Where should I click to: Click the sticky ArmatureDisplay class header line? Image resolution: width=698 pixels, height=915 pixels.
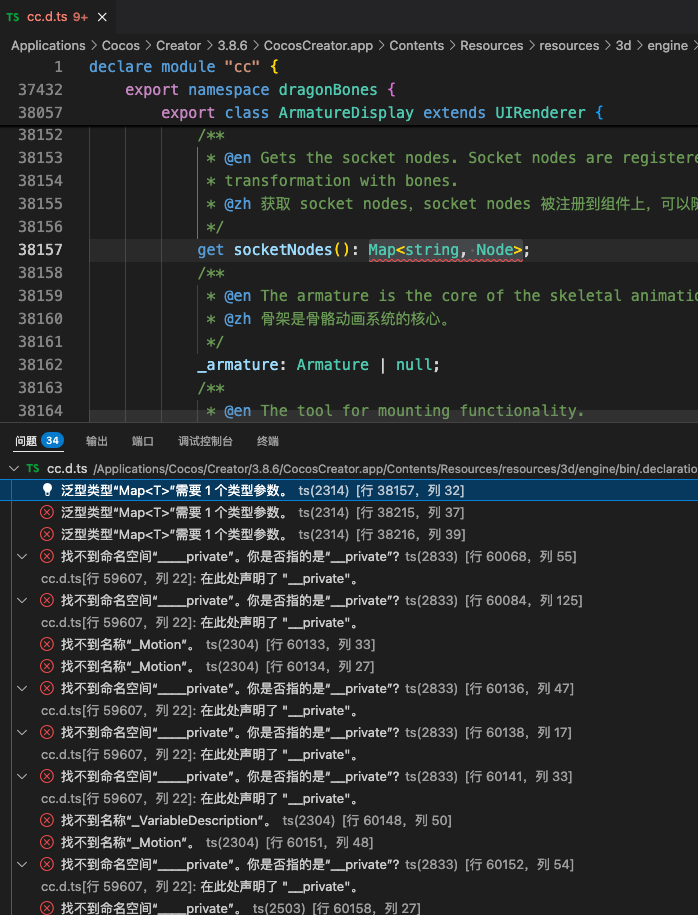pyautogui.click(x=380, y=113)
